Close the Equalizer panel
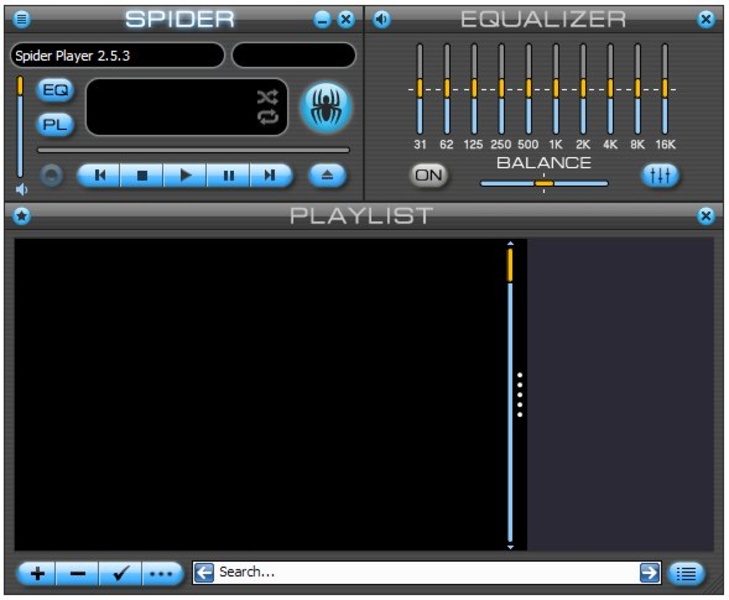This screenshot has width=729, height=600. pos(706,20)
